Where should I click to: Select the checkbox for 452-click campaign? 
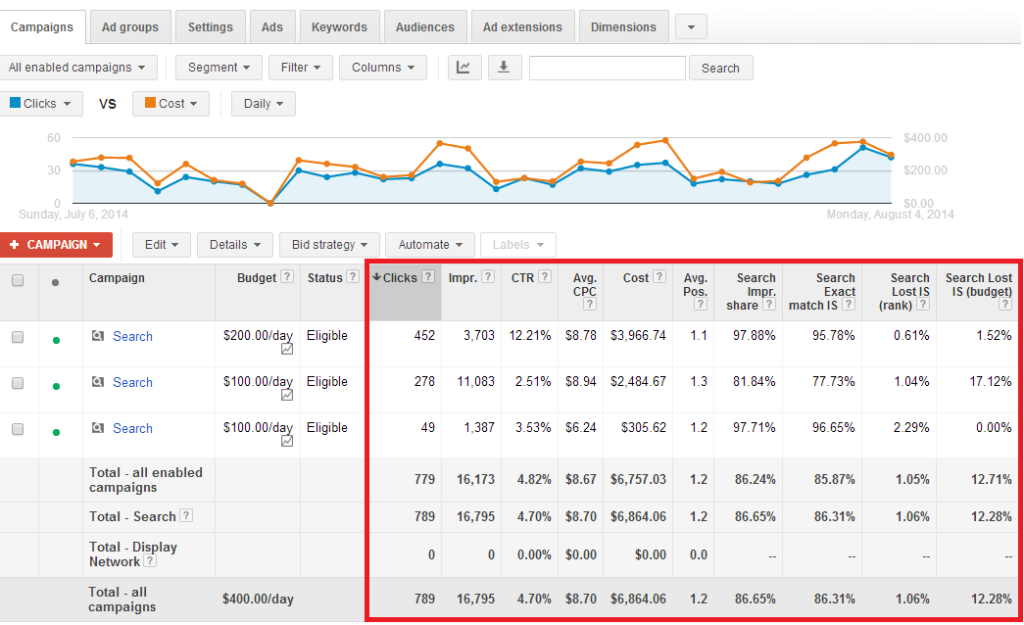[17, 337]
